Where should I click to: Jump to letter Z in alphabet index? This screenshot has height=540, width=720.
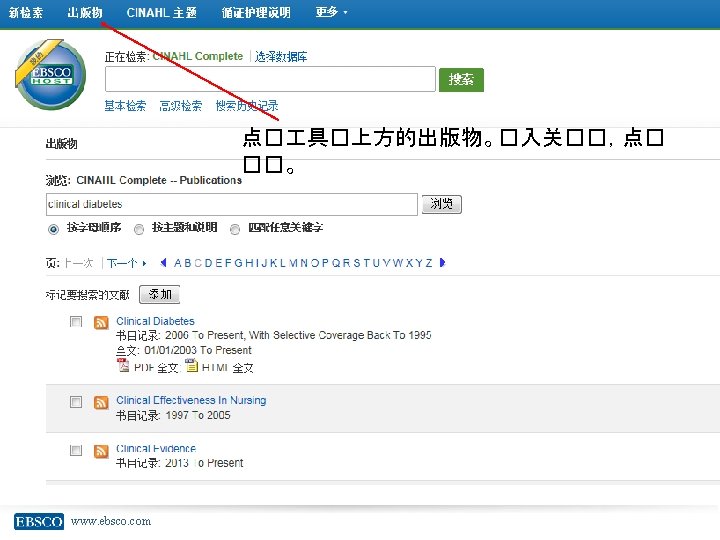click(429, 263)
